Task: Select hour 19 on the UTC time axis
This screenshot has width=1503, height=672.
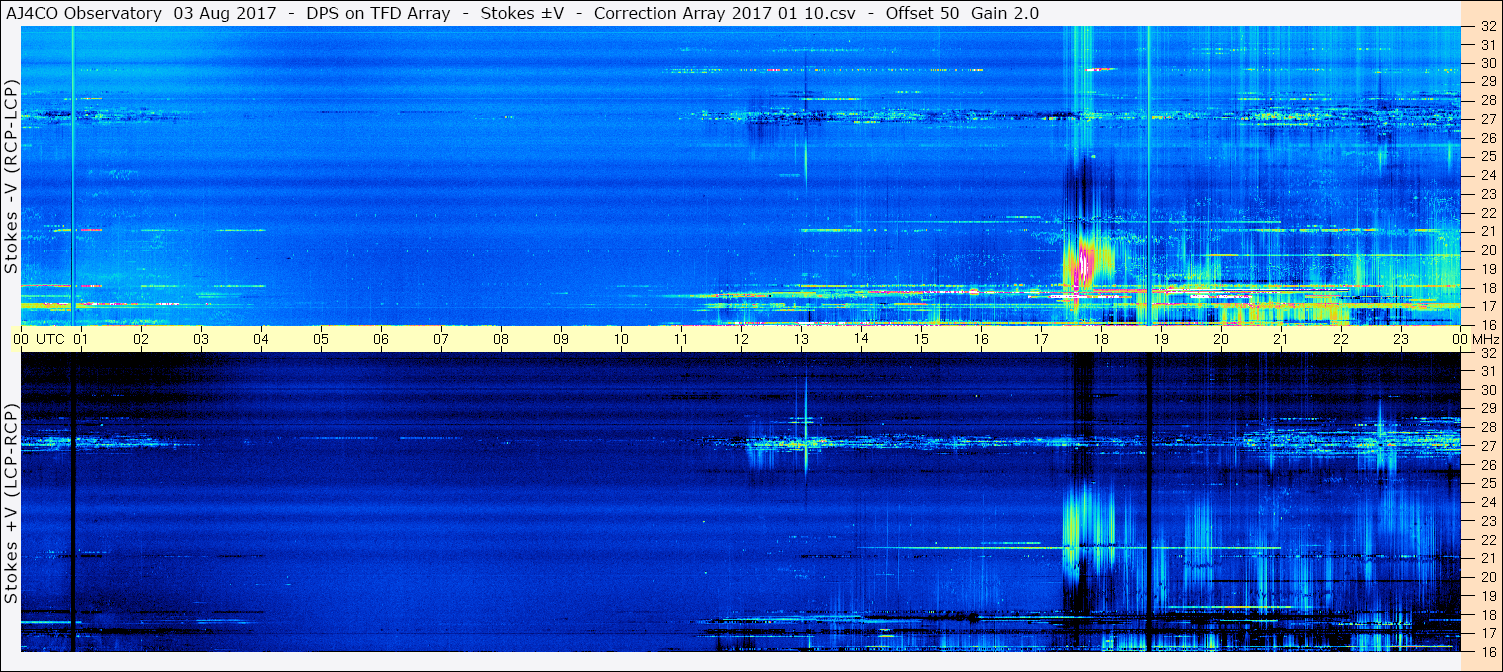Action: (x=1161, y=339)
